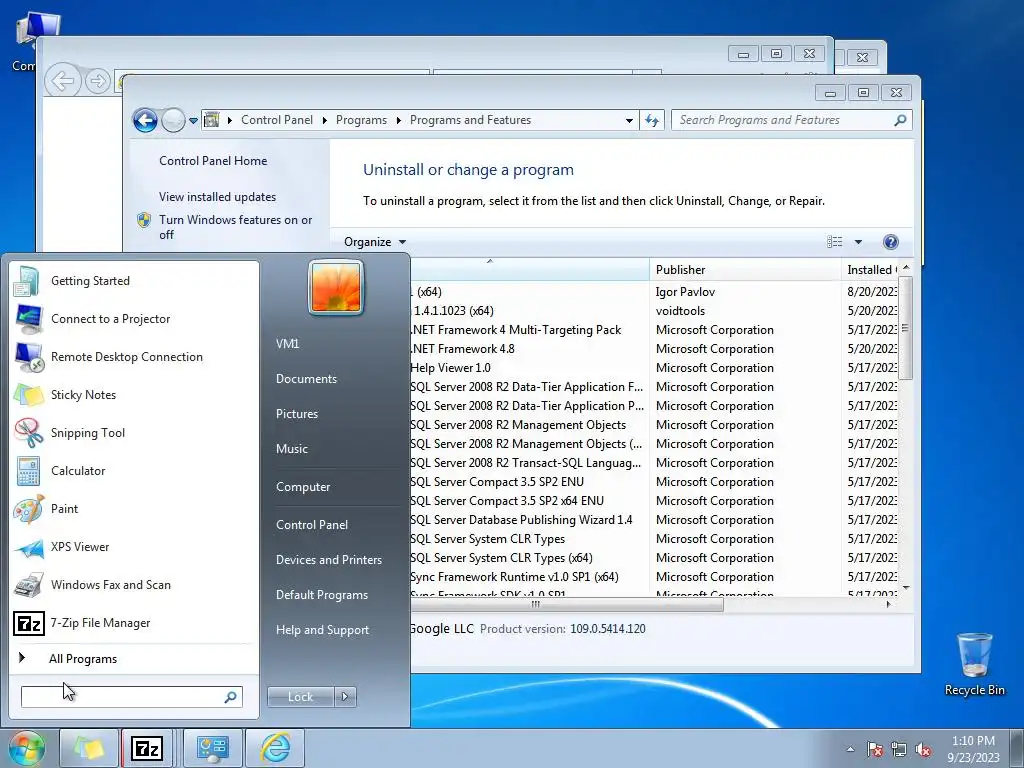Open the Recycle Bin desktop icon
Viewport: 1024px width, 768px height.
click(974, 664)
